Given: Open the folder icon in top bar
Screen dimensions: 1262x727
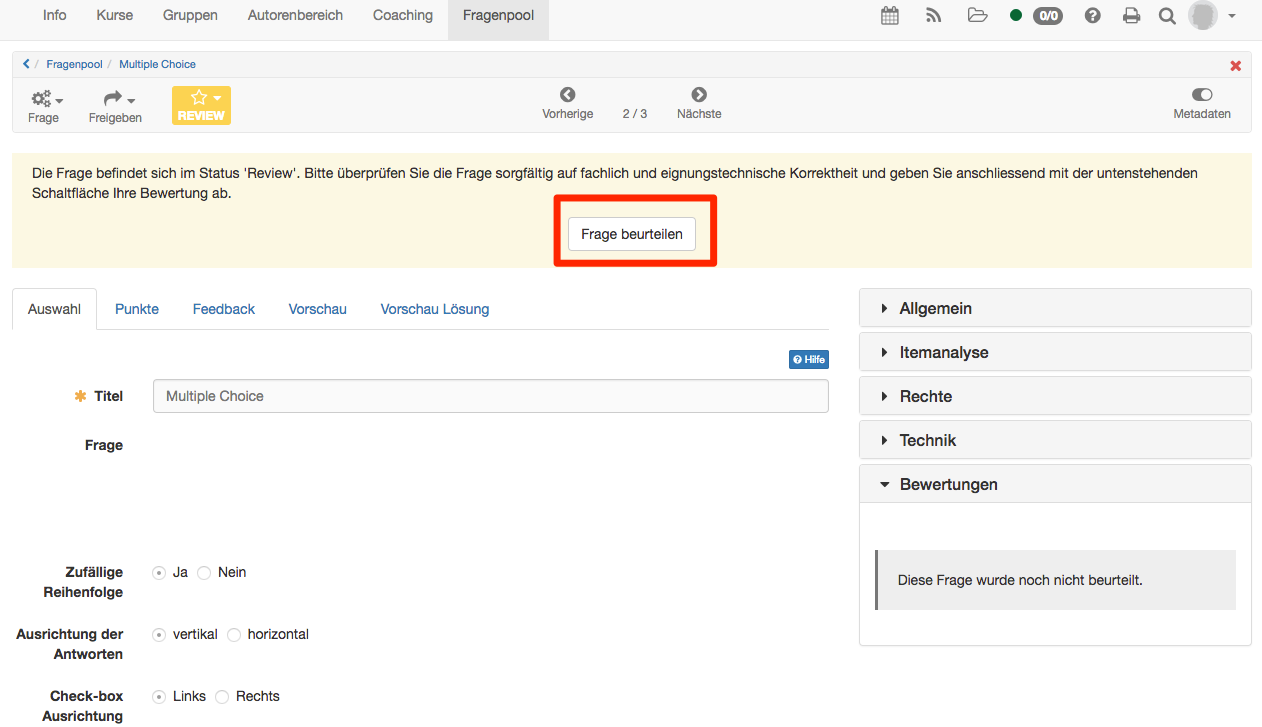Looking at the screenshot, I should (x=977, y=16).
